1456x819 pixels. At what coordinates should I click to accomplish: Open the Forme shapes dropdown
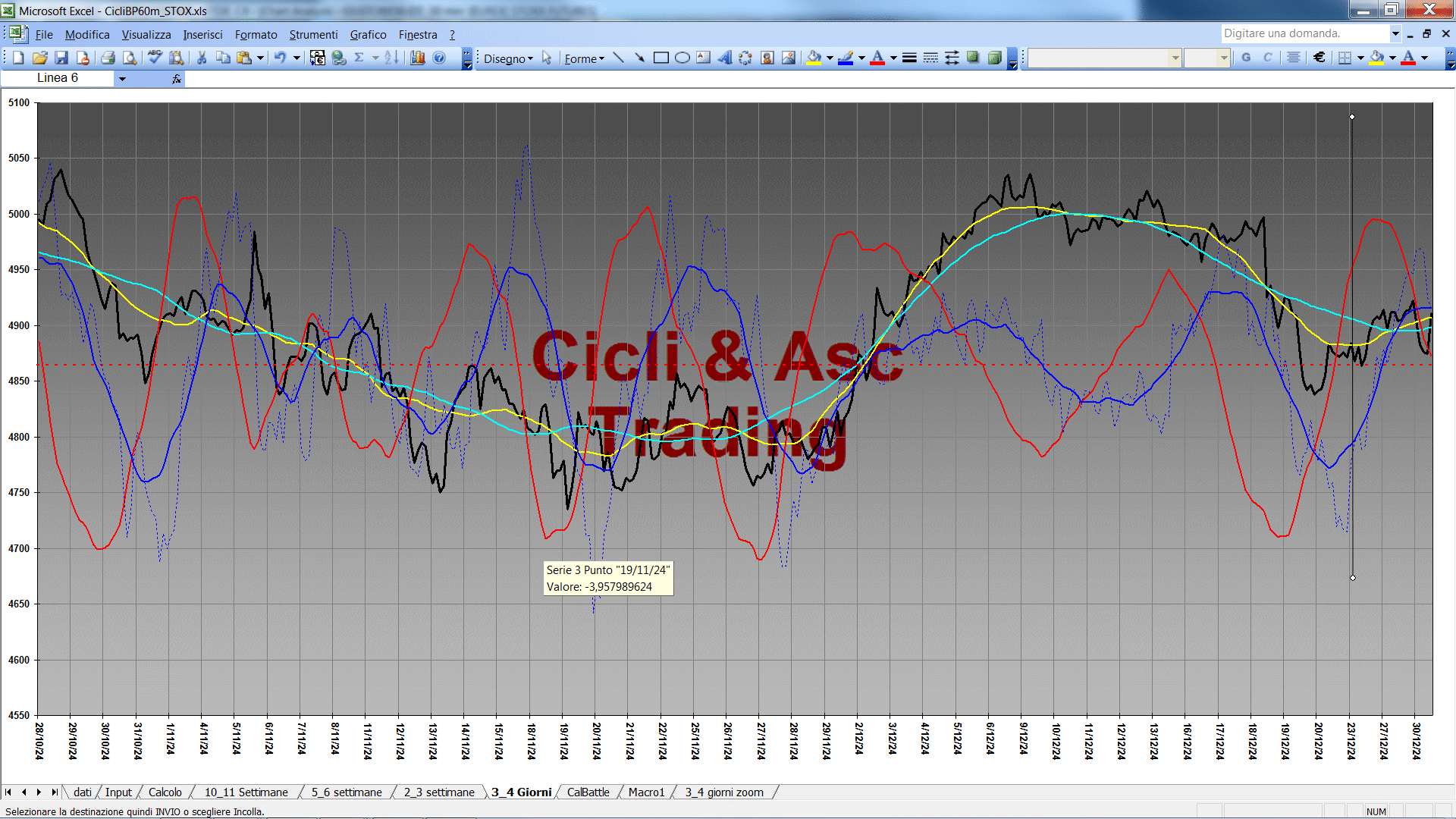pyautogui.click(x=585, y=58)
